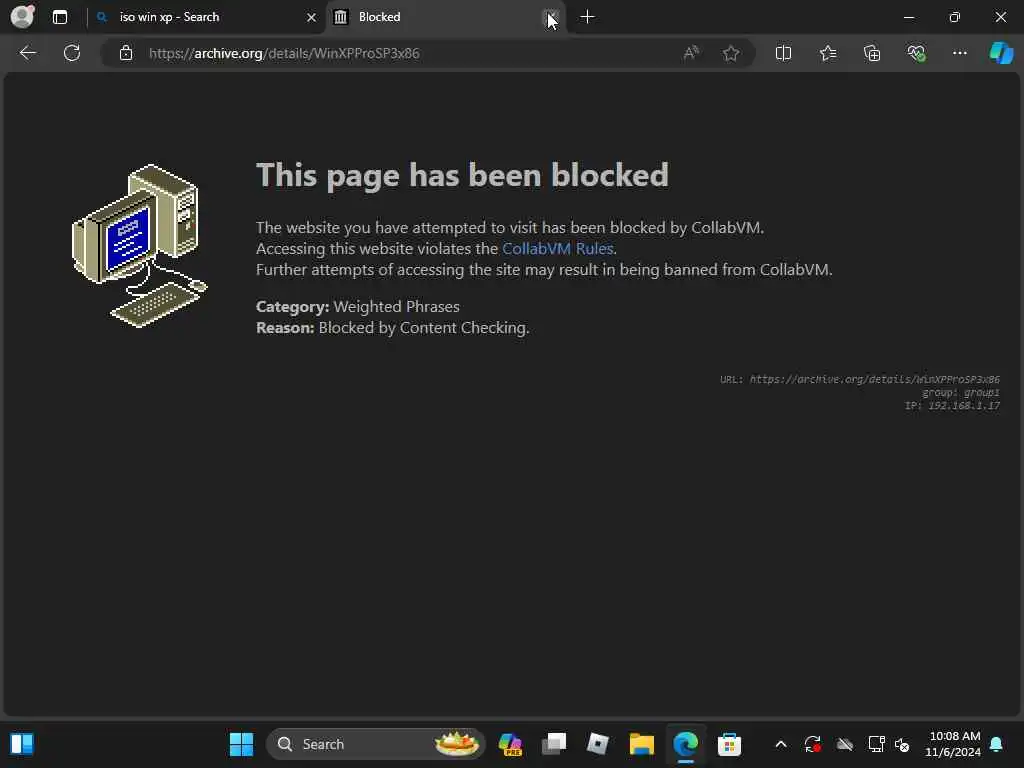Open Read Aloud from the address bar

[x=691, y=53]
